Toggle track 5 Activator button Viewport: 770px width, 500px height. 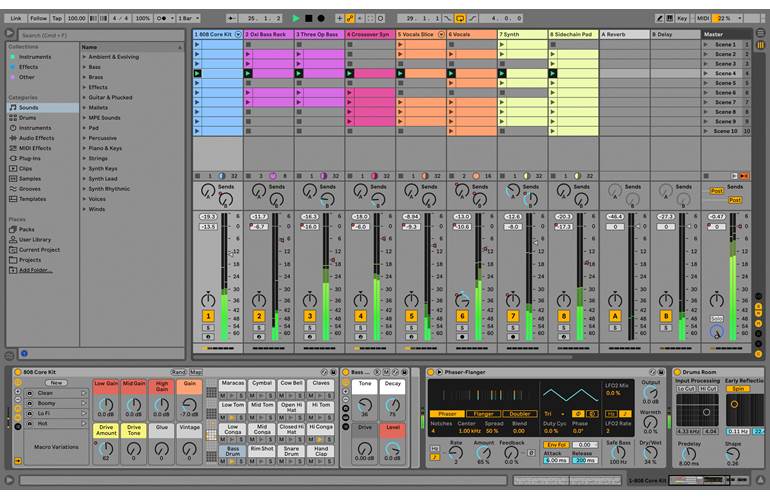point(411,316)
